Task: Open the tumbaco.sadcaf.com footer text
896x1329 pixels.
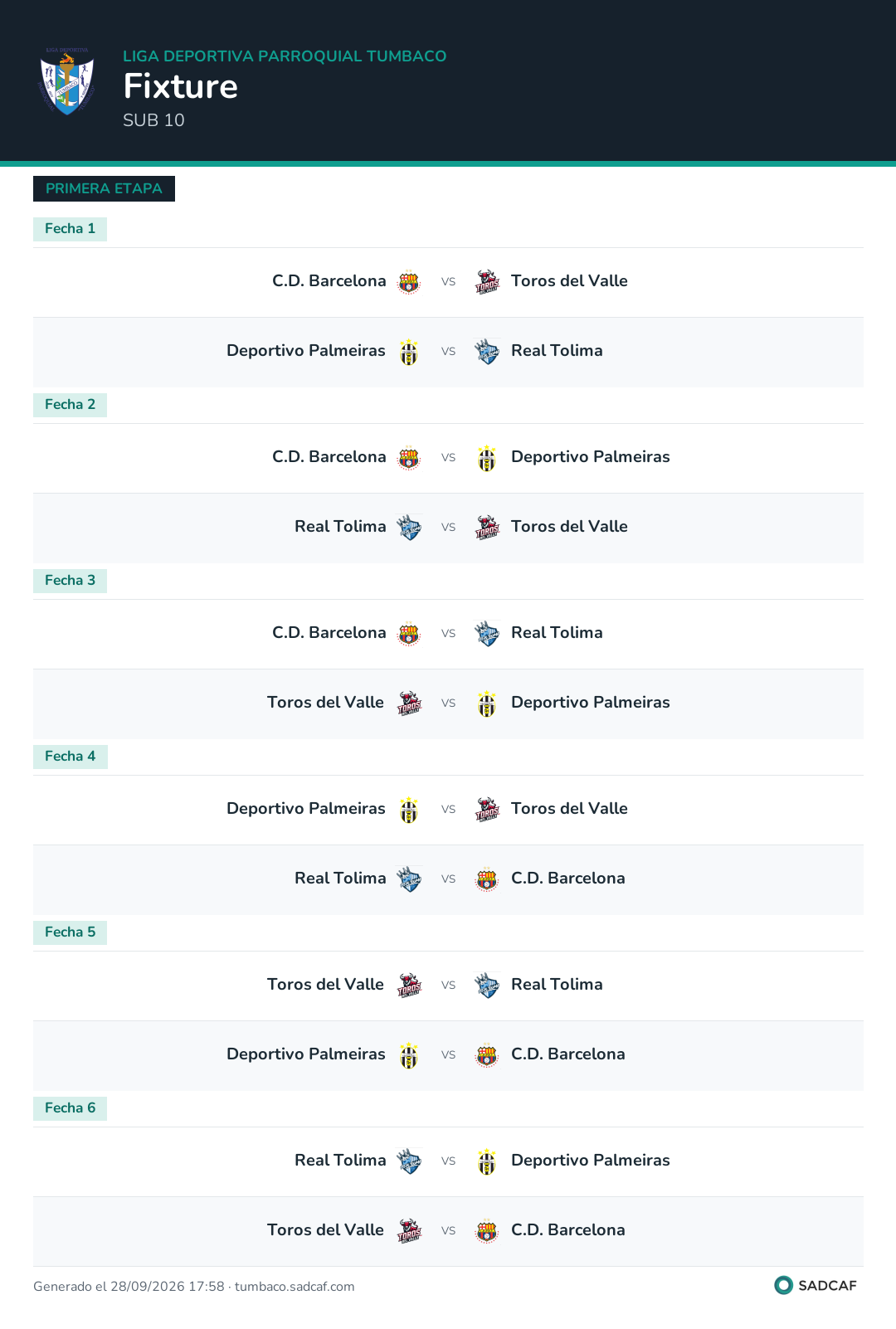Action: click(x=295, y=1287)
